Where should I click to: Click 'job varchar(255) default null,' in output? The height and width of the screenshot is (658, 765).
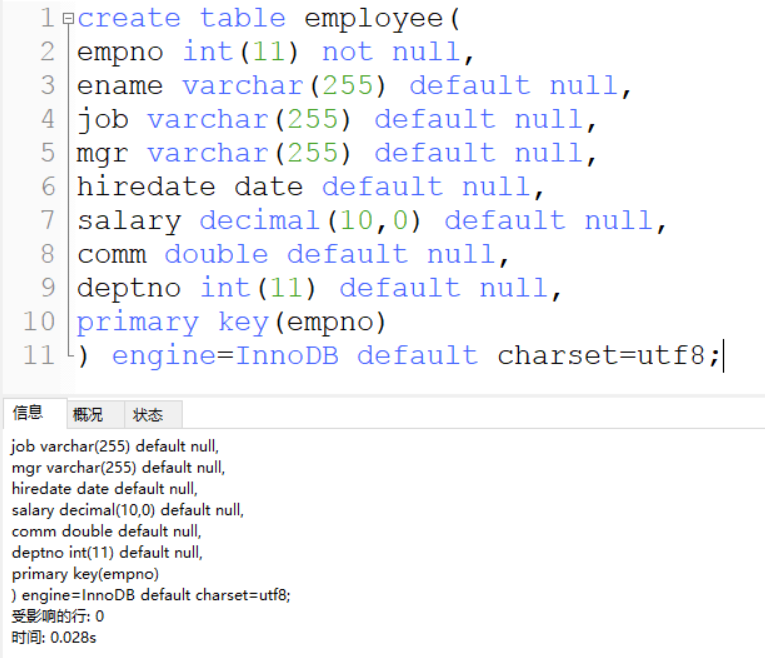pos(115,447)
